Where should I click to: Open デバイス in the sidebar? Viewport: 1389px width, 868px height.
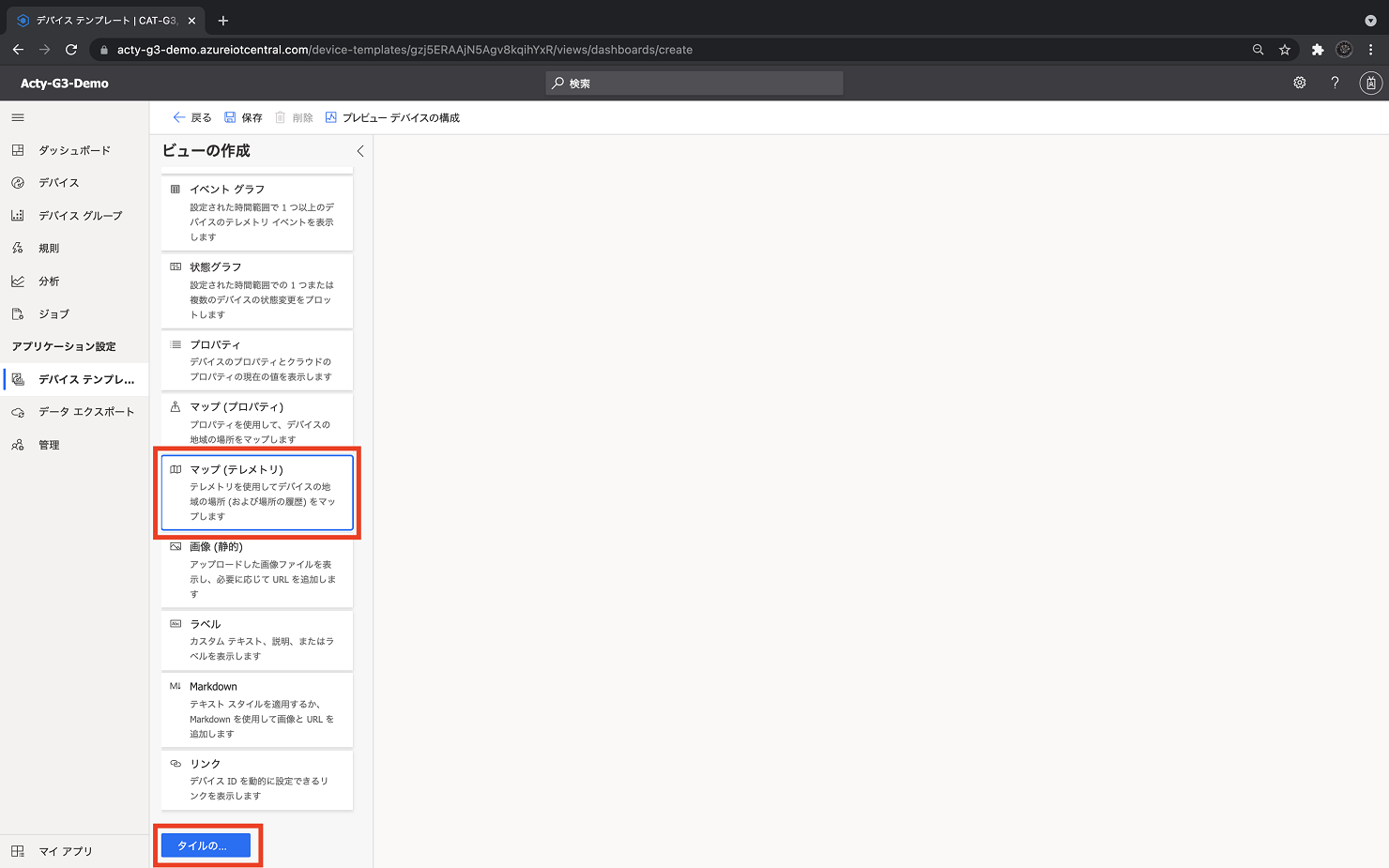[74, 183]
